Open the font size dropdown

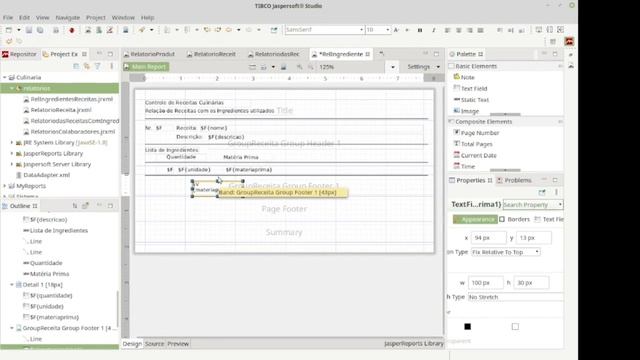point(387,30)
